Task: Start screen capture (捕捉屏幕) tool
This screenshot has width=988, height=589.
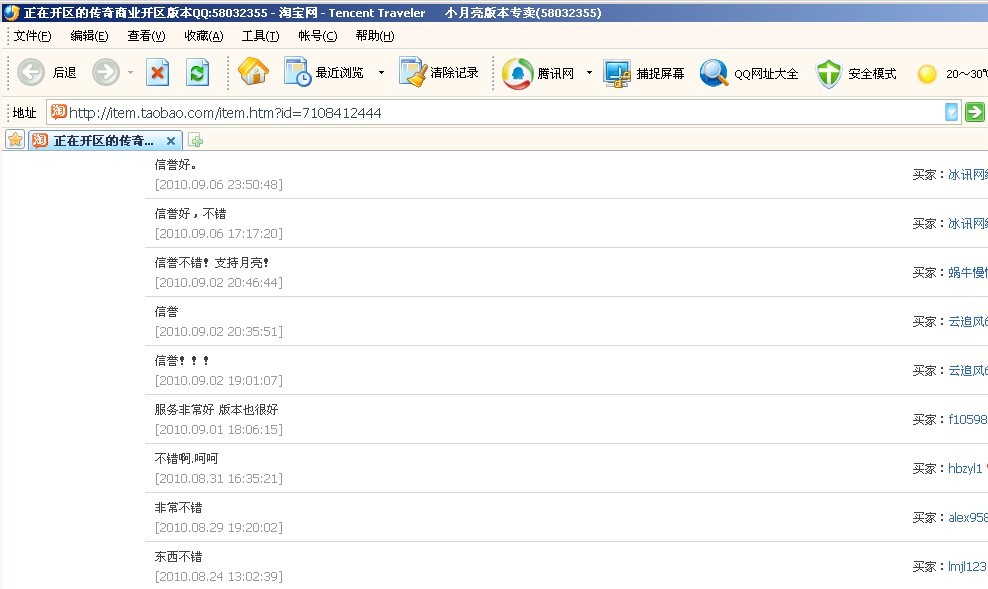Action: pyautogui.click(x=645, y=73)
